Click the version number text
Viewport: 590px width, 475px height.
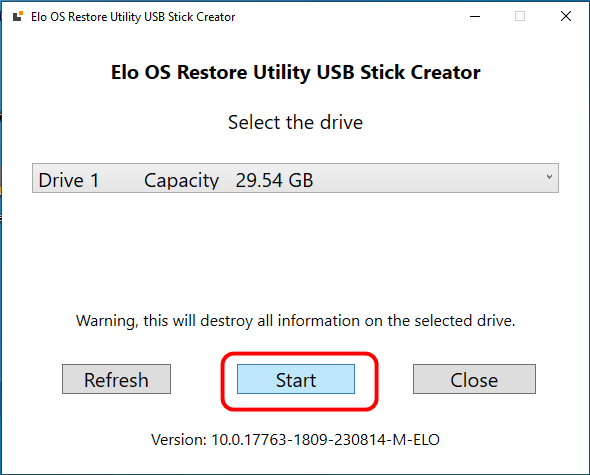click(x=295, y=439)
